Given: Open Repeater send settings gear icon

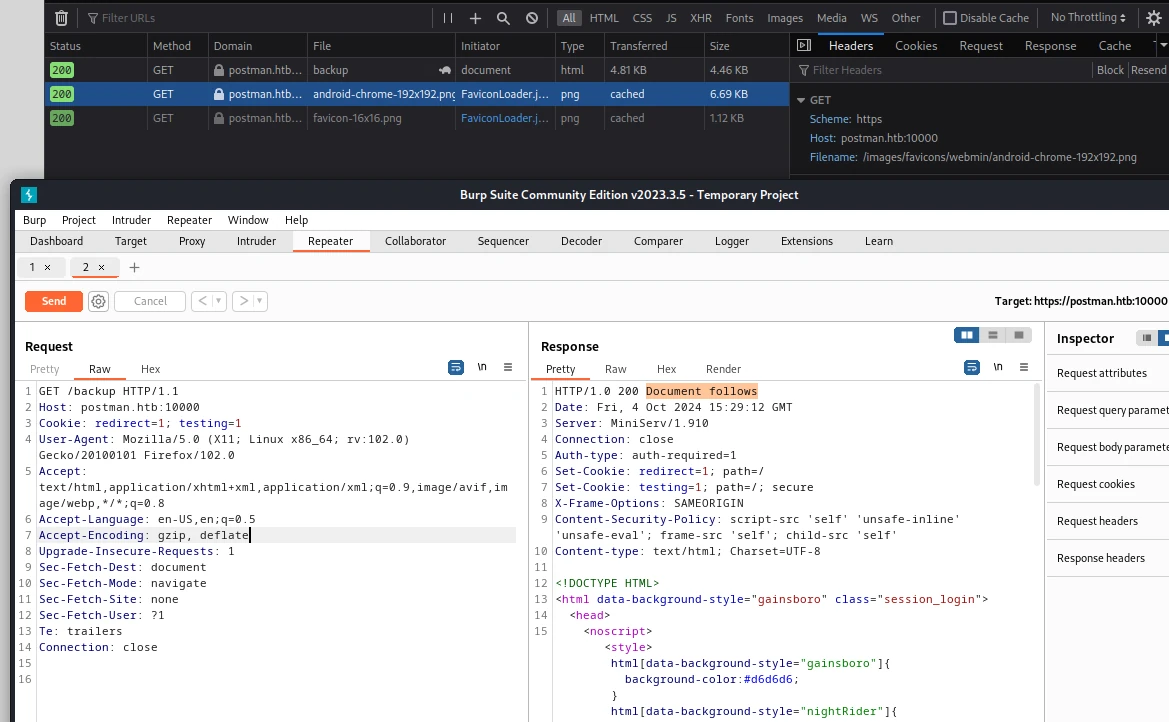Looking at the screenshot, I should [x=98, y=301].
